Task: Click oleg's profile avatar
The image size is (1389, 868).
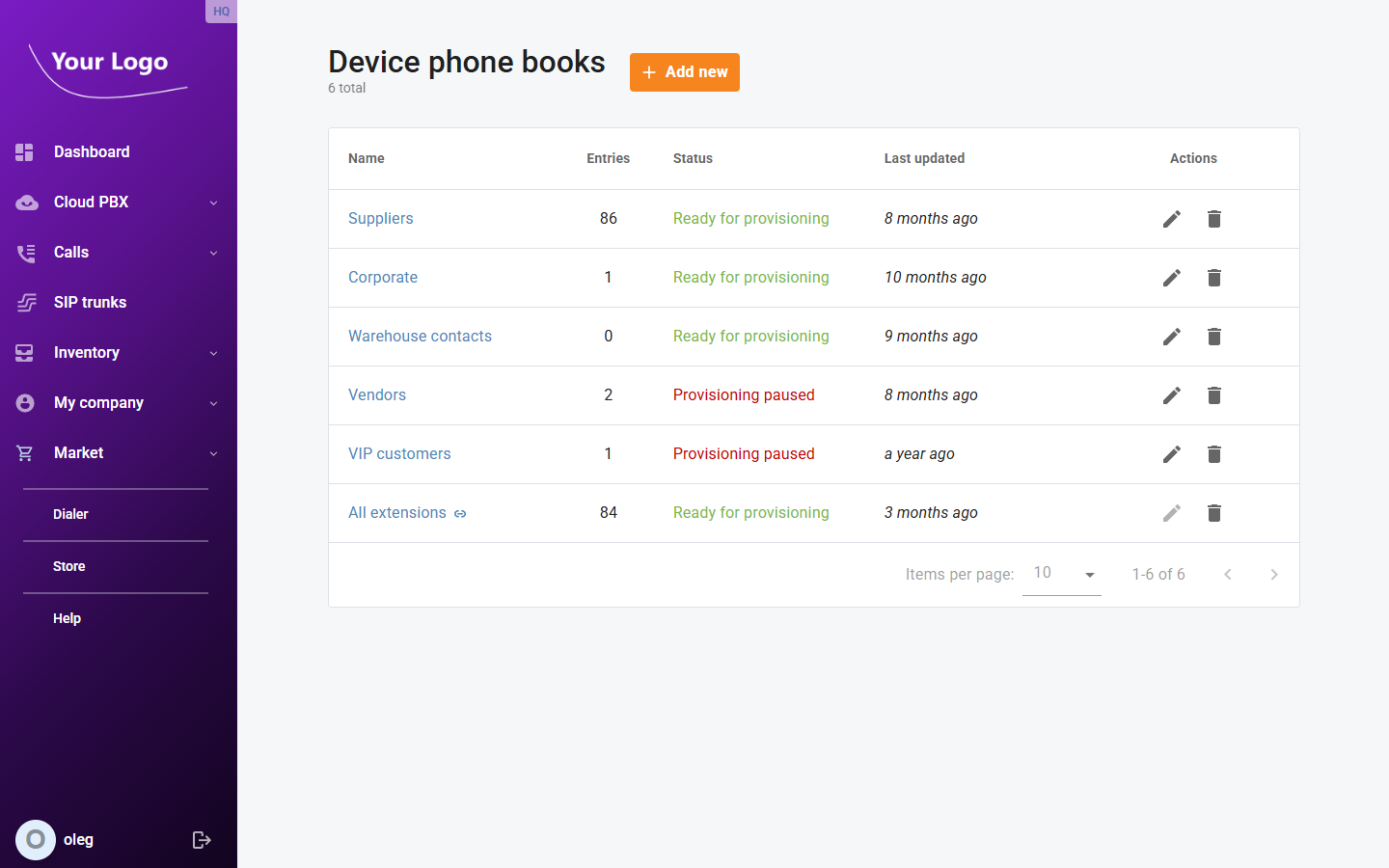Action: pyautogui.click(x=35, y=839)
